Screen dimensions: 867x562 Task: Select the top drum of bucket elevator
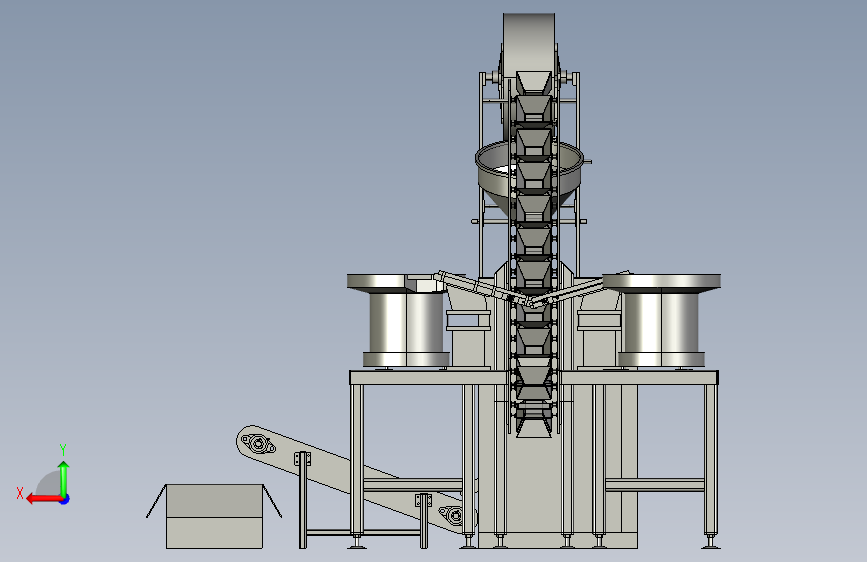(529, 44)
